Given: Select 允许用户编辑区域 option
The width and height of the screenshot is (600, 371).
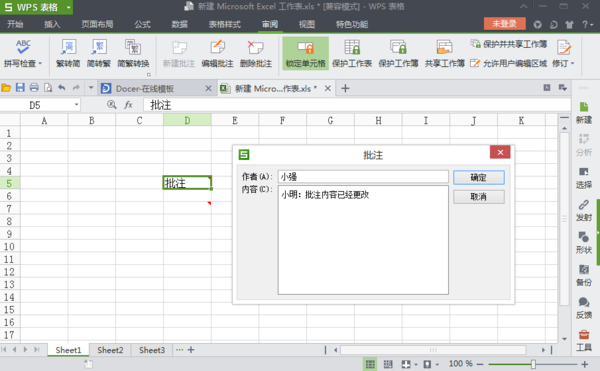Looking at the screenshot, I should (x=509, y=63).
